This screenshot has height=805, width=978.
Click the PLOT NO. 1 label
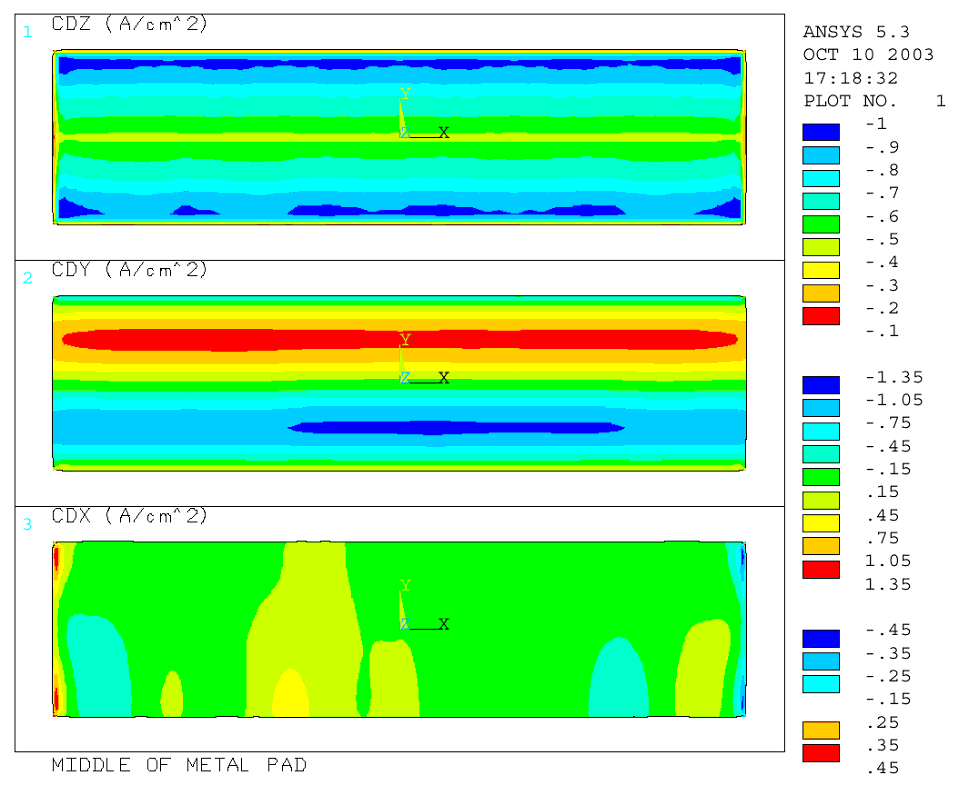pos(874,101)
